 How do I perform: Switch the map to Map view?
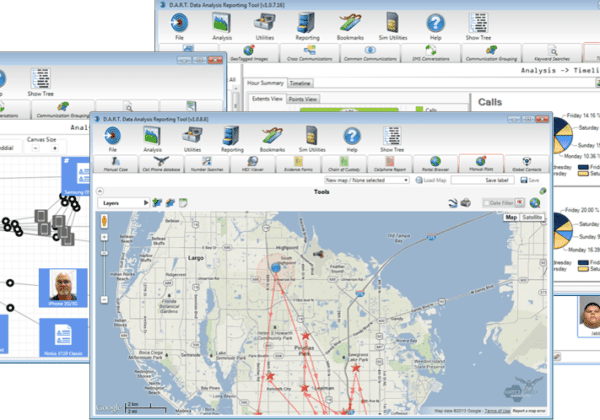[x=511, y=217]
